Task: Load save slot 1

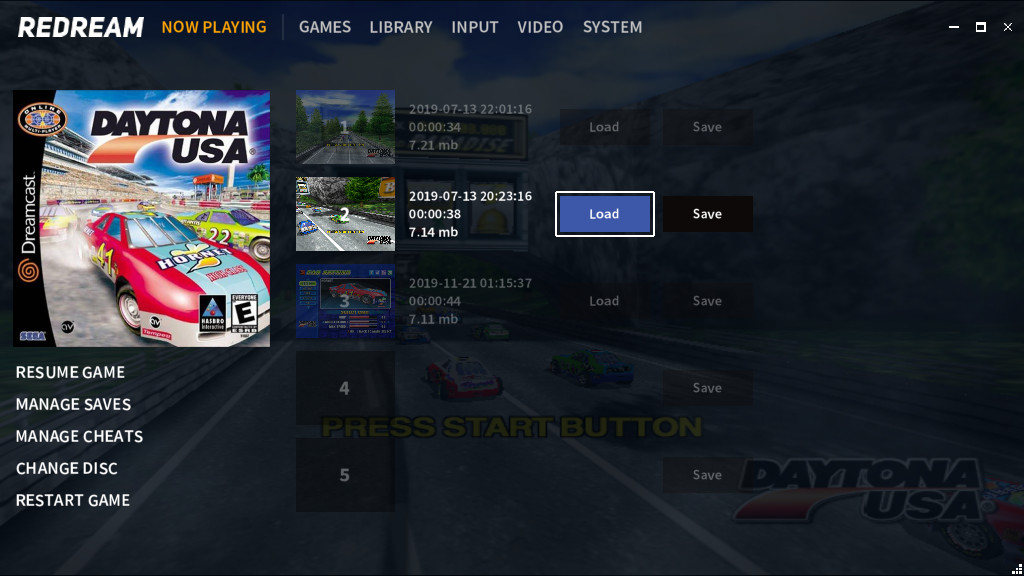Action: point(604,127)
